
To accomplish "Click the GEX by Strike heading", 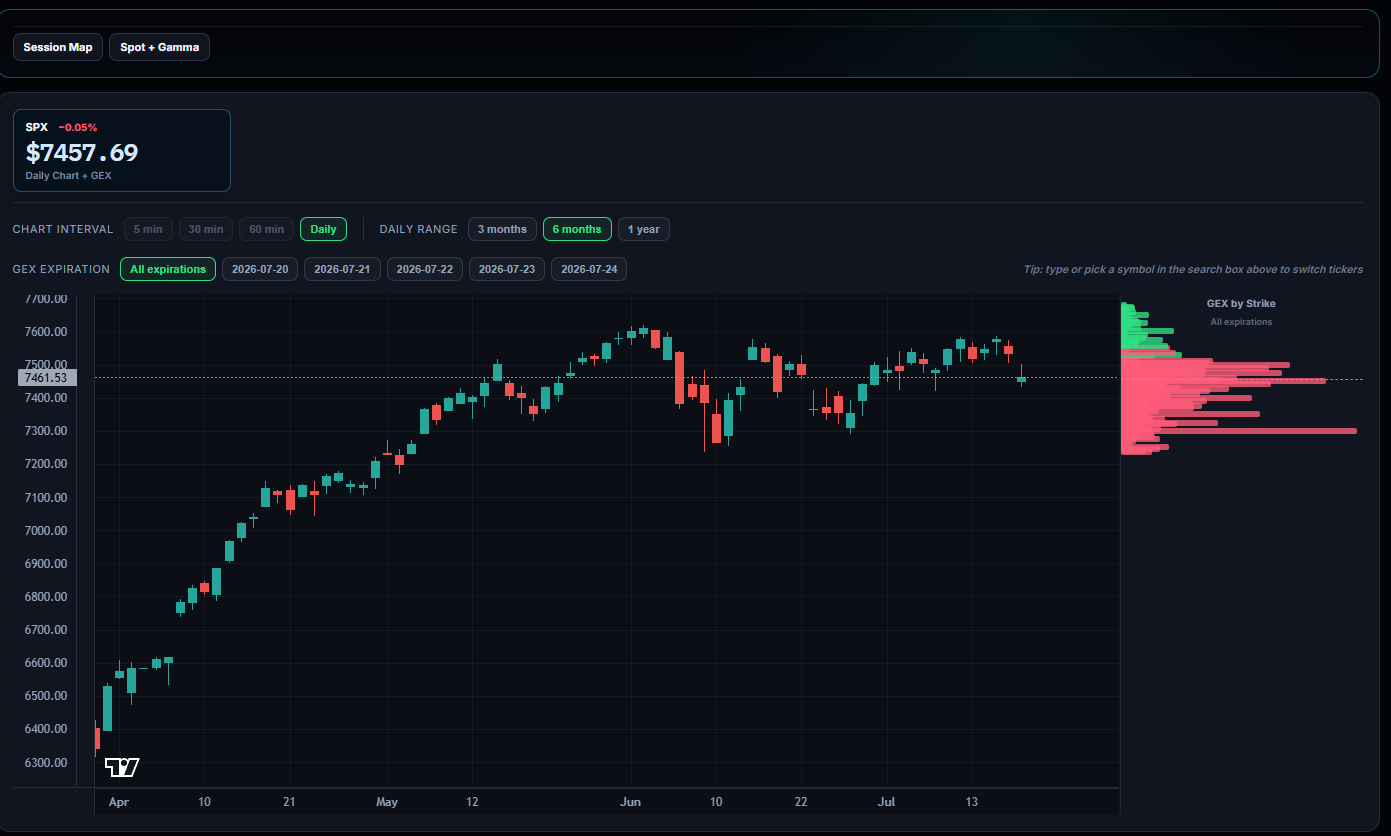I will click(x=1241, y=303).
